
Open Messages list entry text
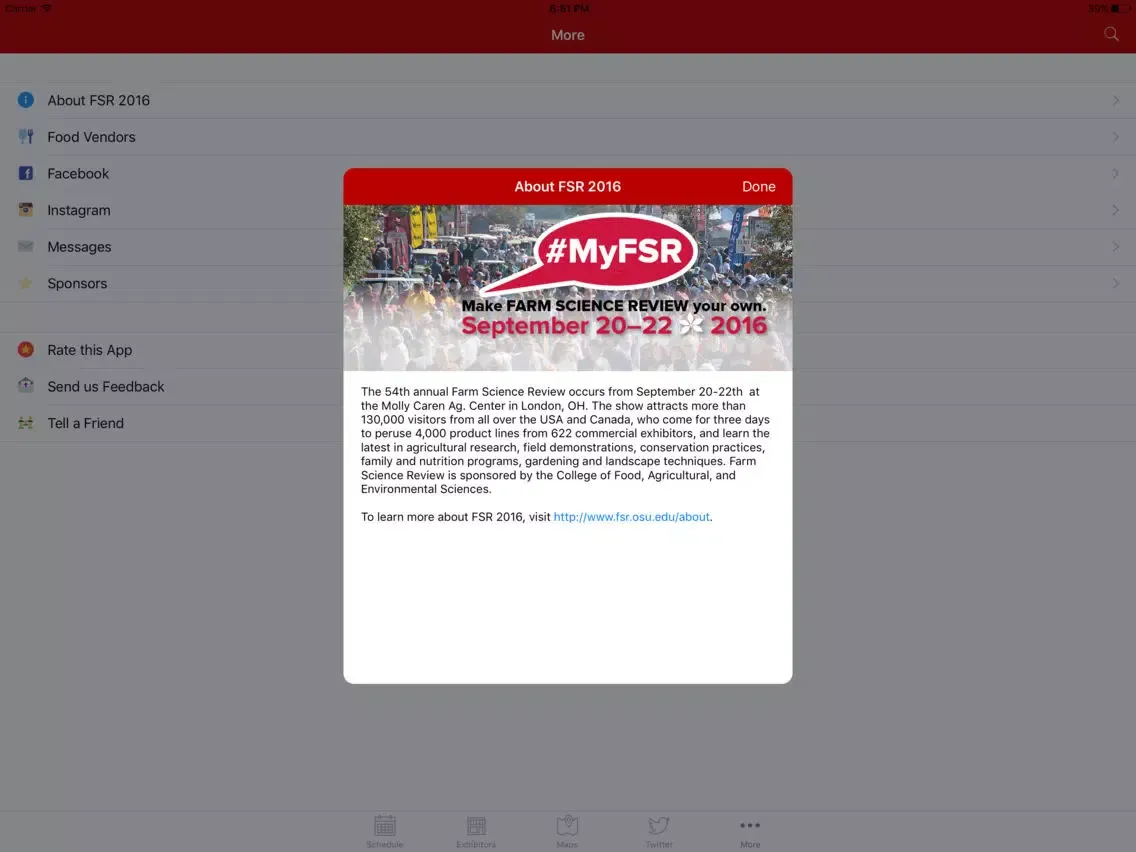[79, 247]
